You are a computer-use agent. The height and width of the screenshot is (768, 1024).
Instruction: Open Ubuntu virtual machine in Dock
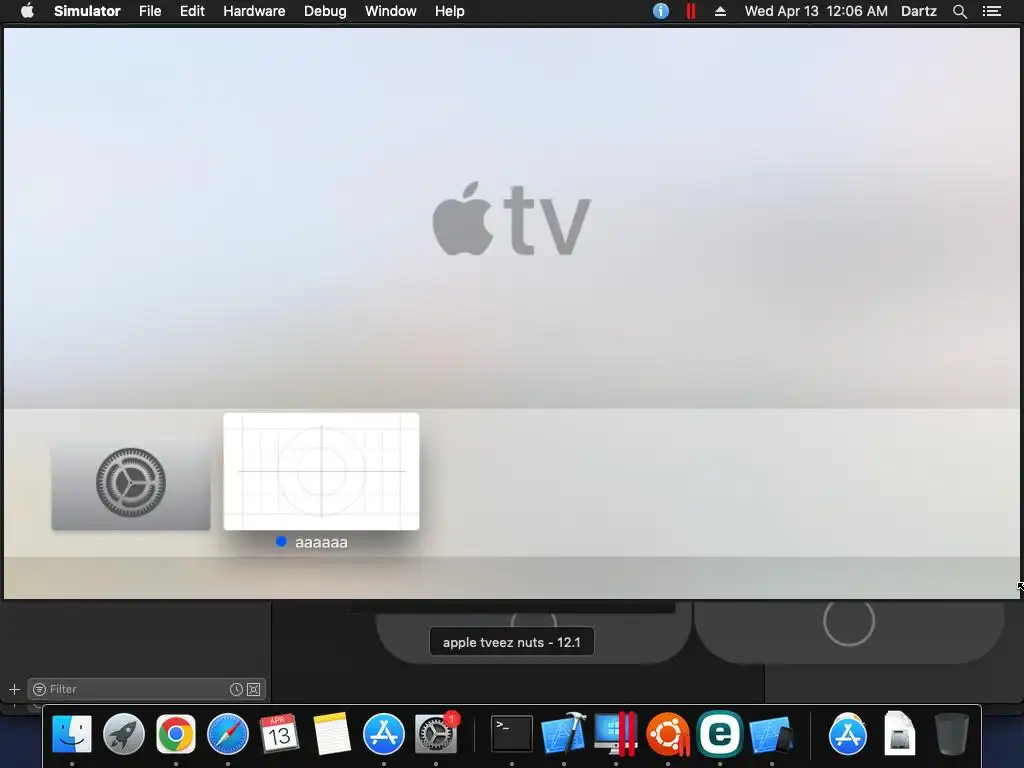coord(667,734)
